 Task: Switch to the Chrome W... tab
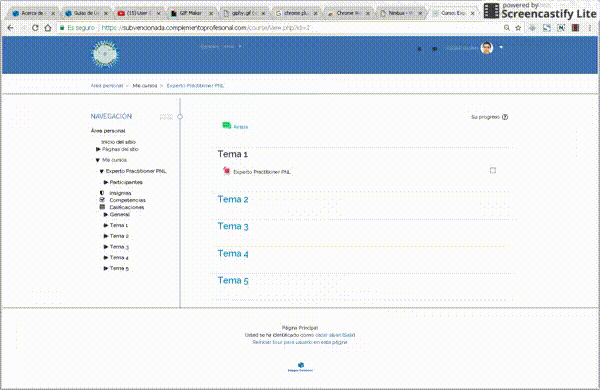(348, 13)
